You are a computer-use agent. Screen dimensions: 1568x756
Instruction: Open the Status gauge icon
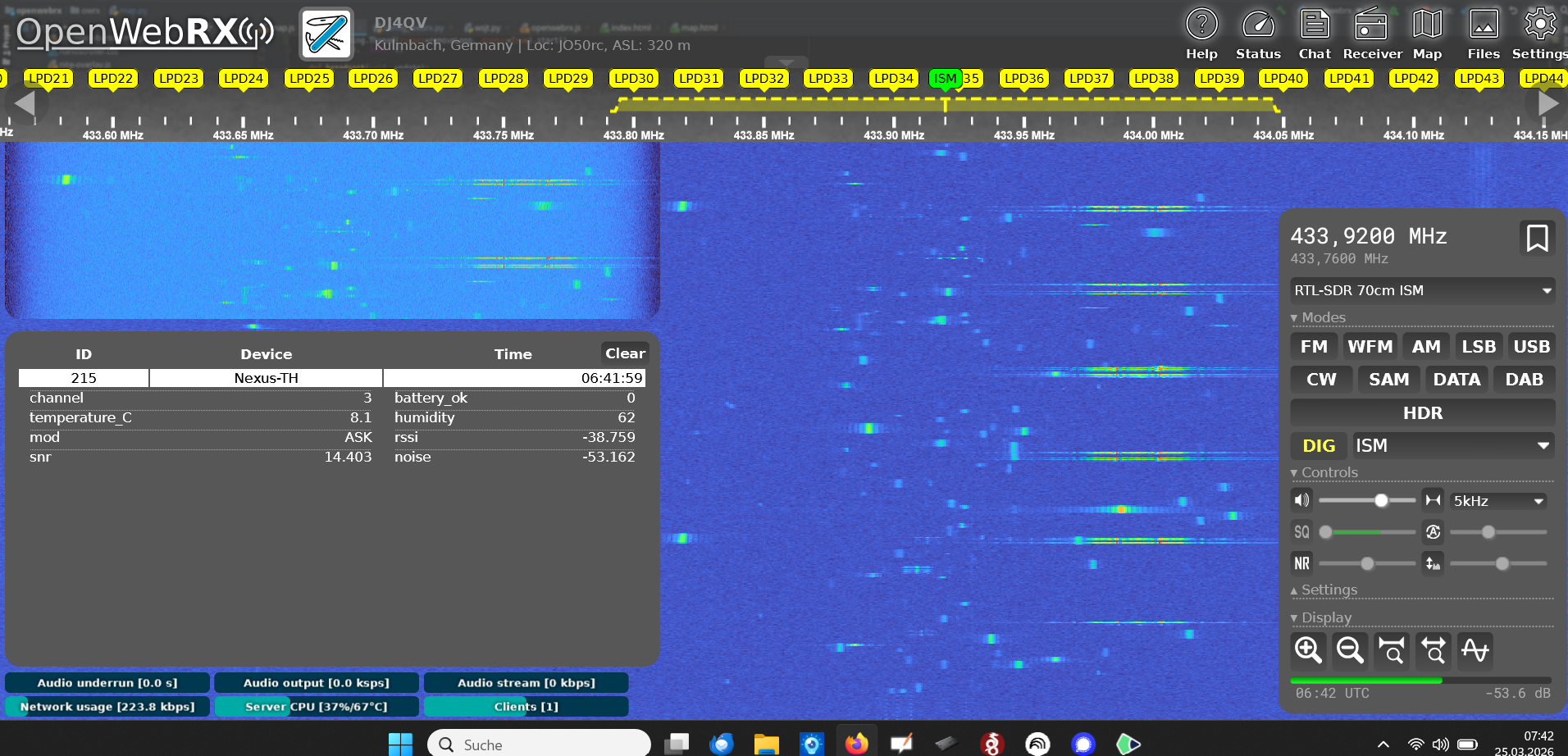[1258, 34]
